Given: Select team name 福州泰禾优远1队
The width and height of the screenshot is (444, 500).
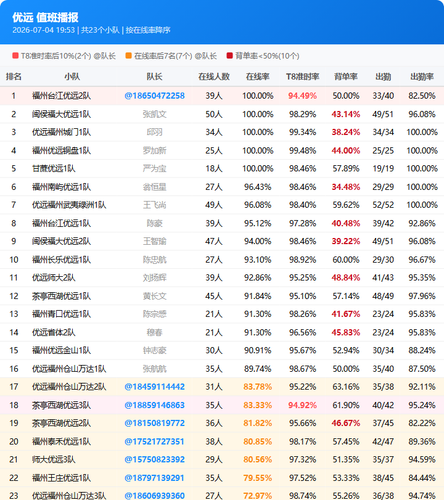Looking at the screenshot, I should tap(61, 442).
